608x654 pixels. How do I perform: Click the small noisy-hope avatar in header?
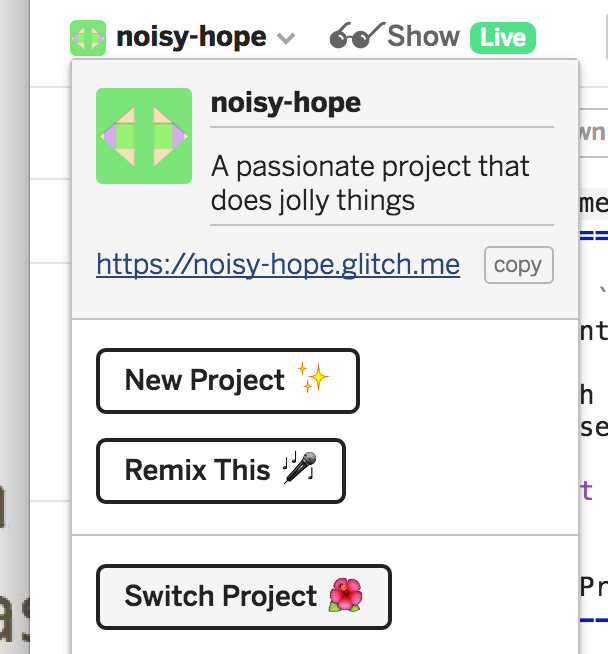(88, 38)
